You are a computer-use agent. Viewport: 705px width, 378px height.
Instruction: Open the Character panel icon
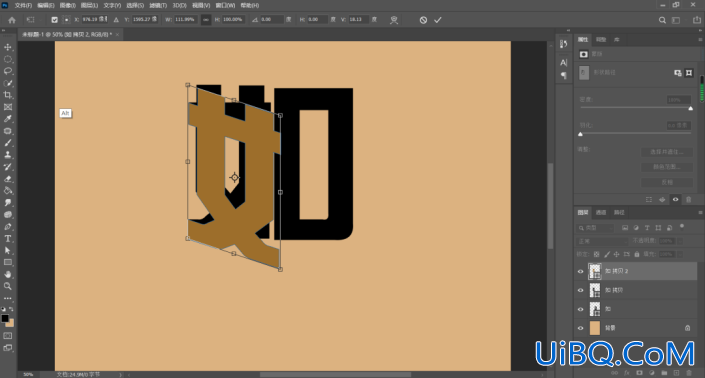[x=564, y=62]
